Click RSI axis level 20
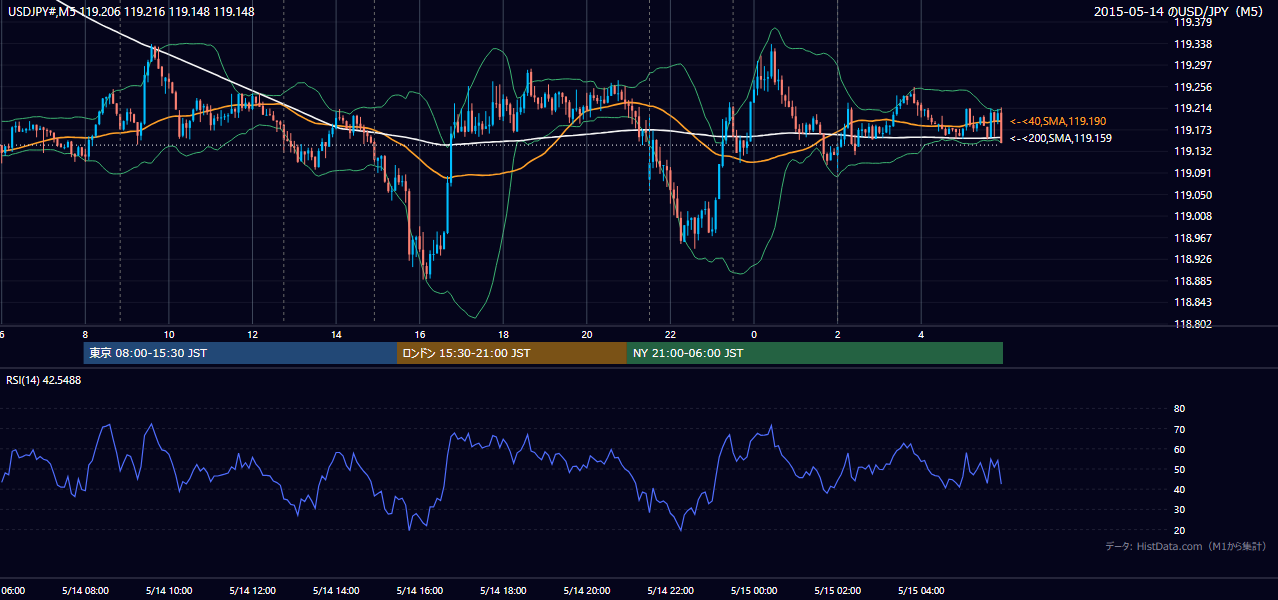 pyautogui.click(x=1179, y=530)
